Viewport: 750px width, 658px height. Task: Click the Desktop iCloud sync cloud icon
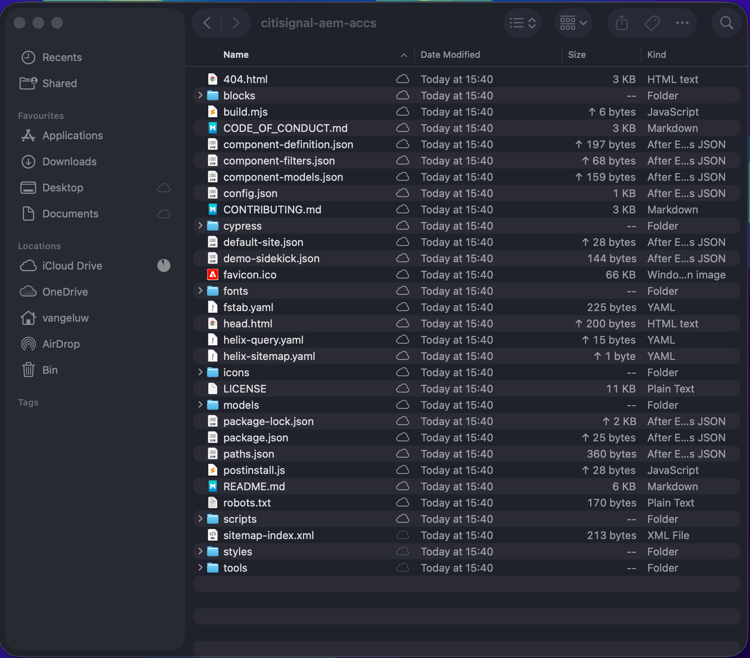click(x=164, y=187)
